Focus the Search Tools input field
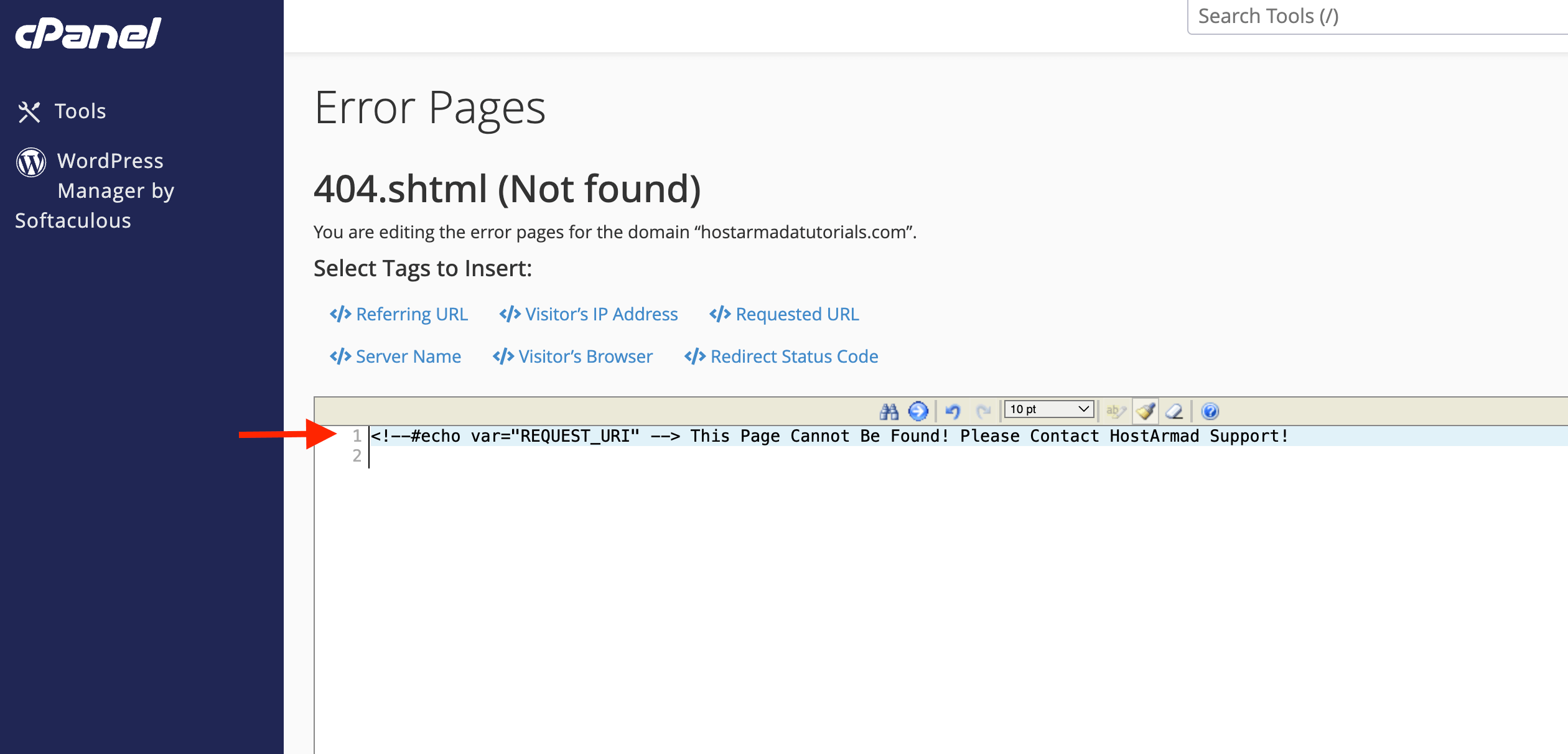This screenshot has height=754, width=1568. [1378, 17]
